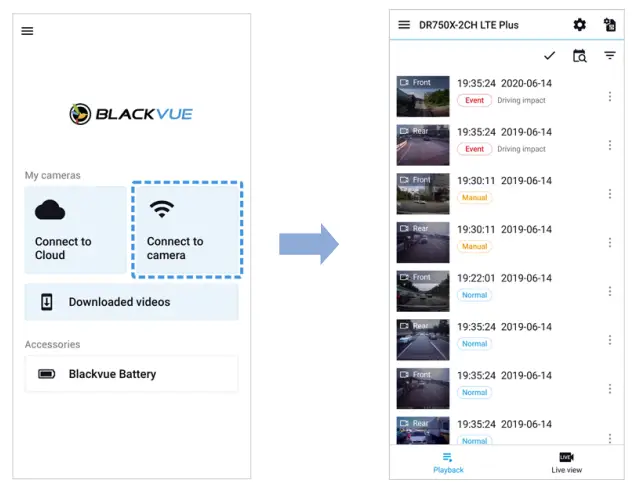Open options for 2020-06-14 Front event video
The height and width of the screenshot is (492, 633).
(x=610, y=97)
